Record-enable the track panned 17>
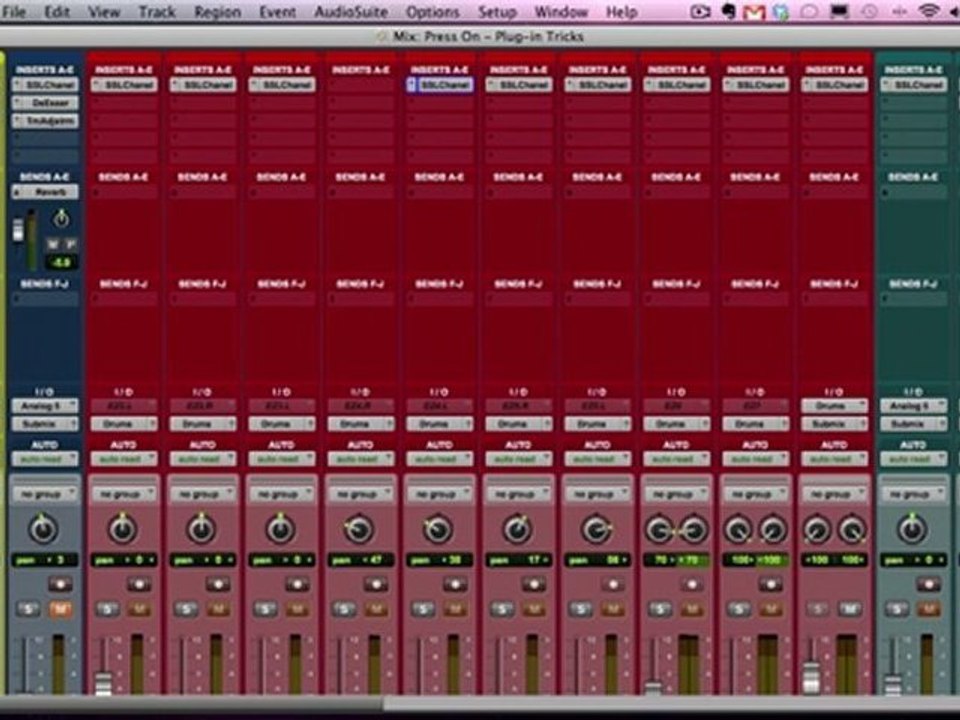 [x=533, y=584]
